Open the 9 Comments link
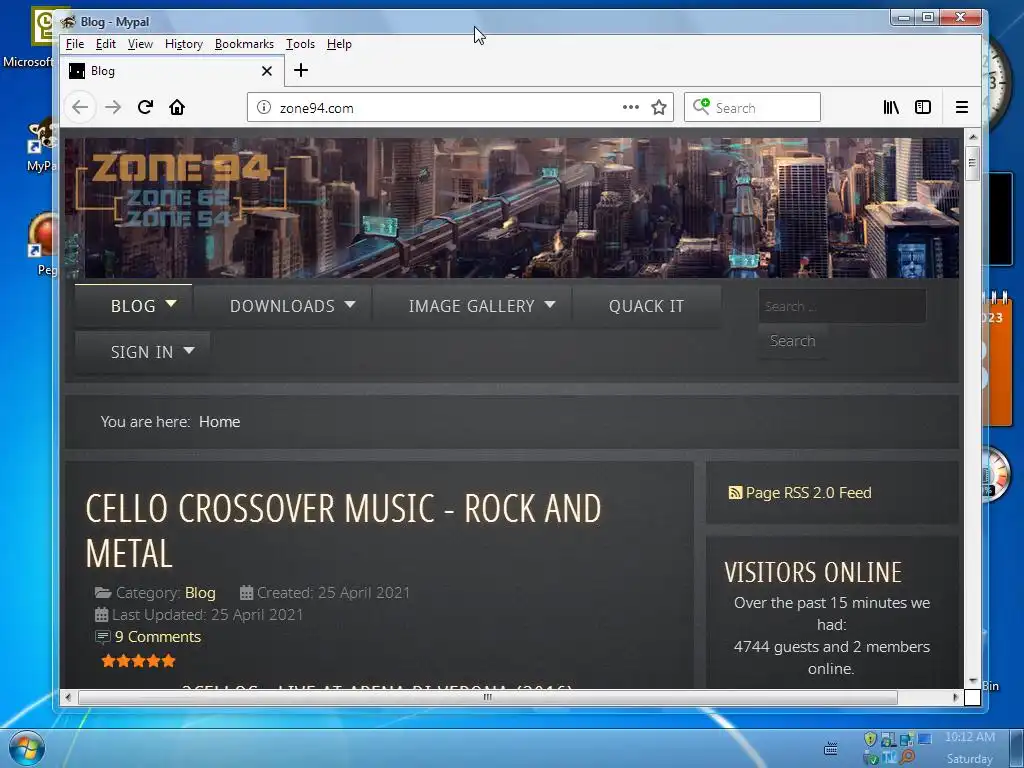The width and height of the screenshot is (1024, 768). click(x=157, y=637)
